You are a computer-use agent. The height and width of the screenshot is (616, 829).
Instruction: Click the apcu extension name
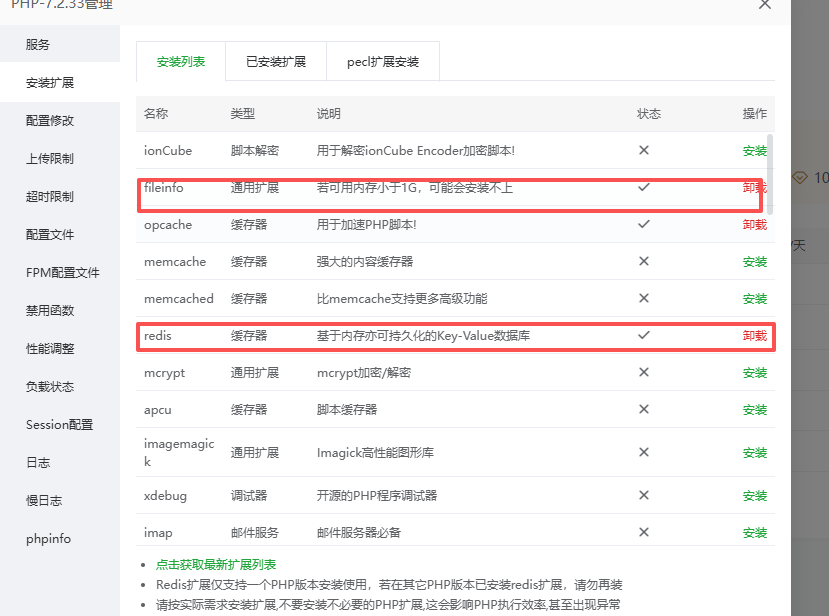pos(158,410)
